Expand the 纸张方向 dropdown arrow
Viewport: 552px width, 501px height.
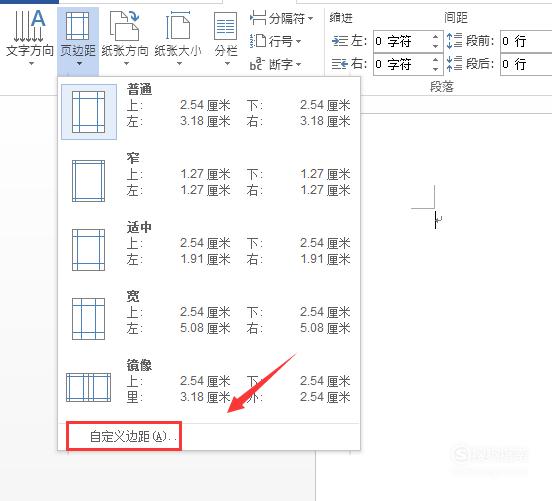tap(126, 64)
